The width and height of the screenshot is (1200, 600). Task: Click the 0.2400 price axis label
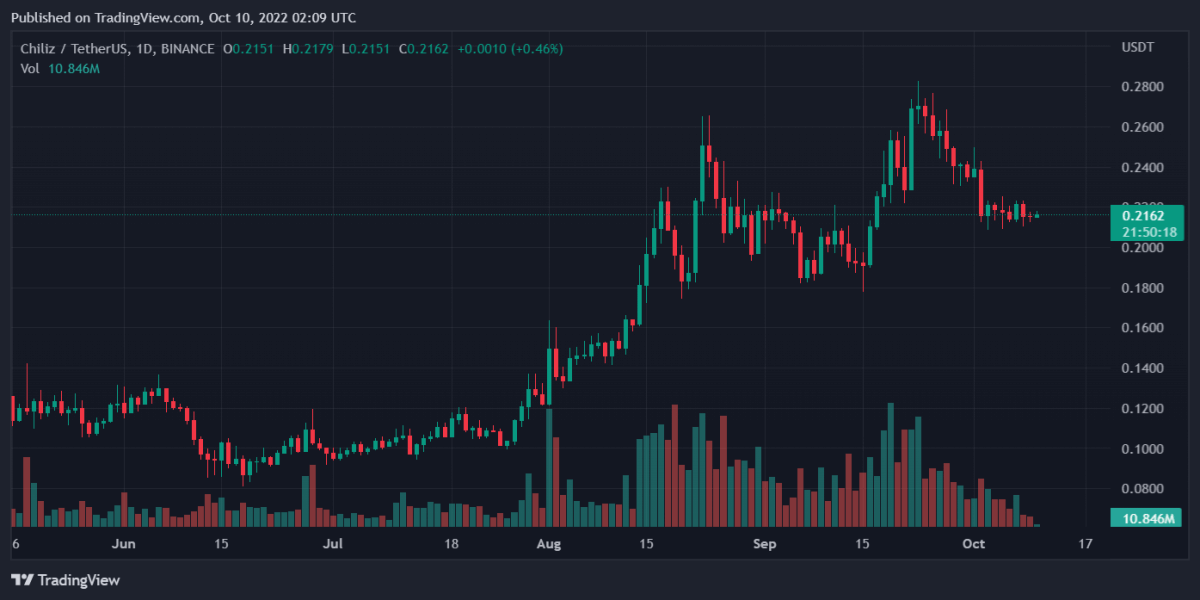click(x=1141, y=167)
